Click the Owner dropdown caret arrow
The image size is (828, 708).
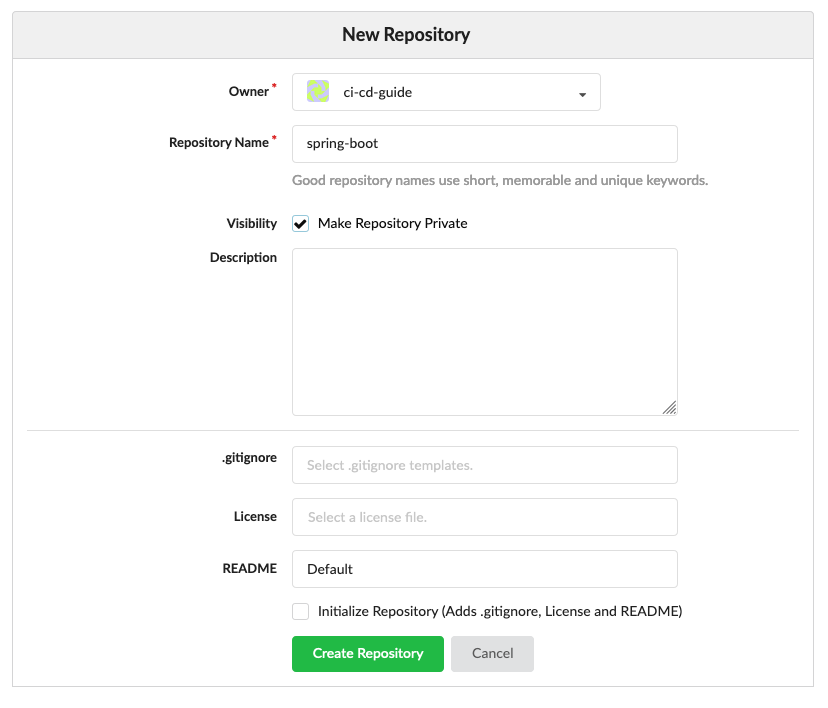[582, 94]
